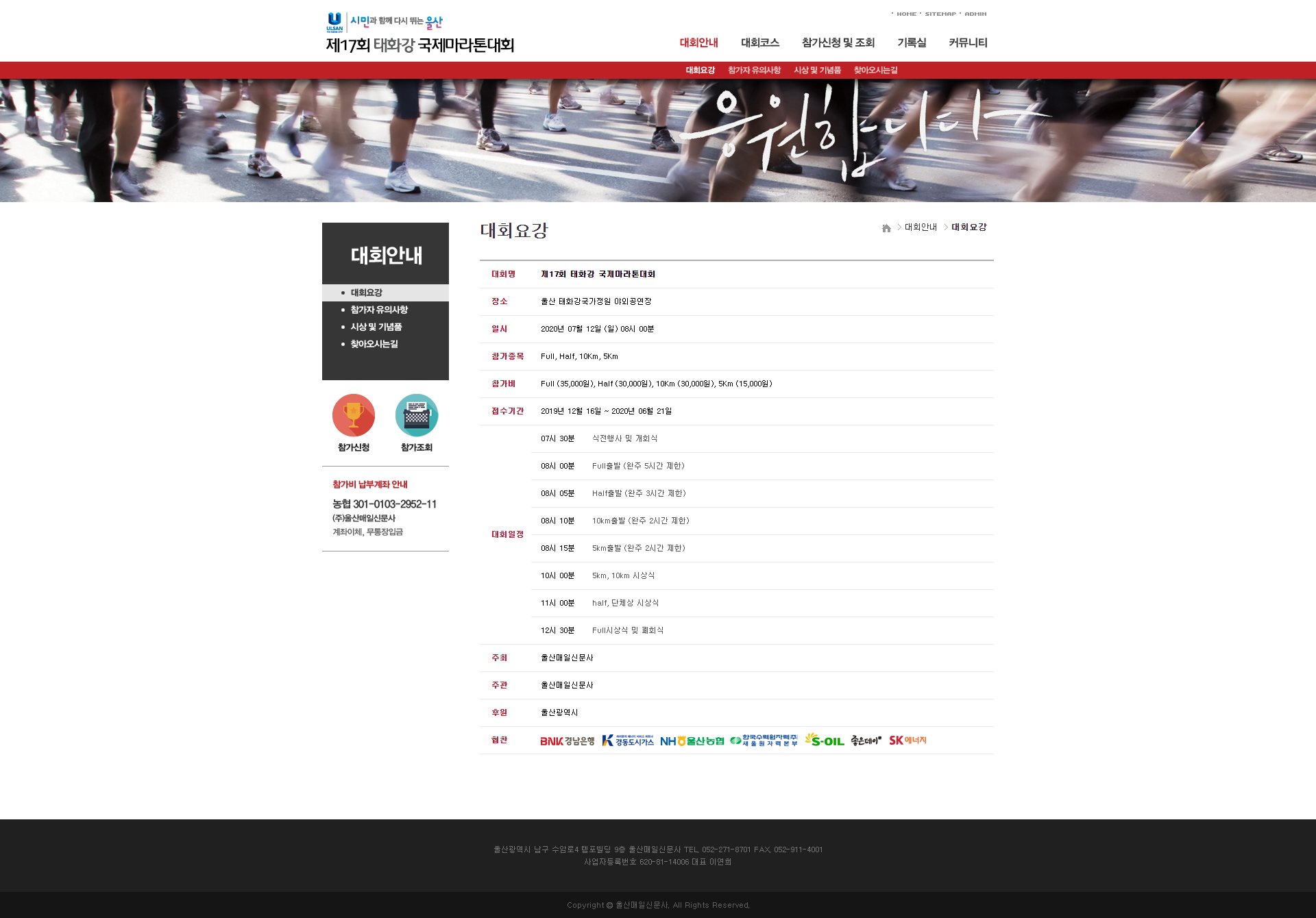Click the 한국수력원자력 sponsor logo
This screenshot has height=918, width=1316.
pyautogui.click(x=764, y=741)
